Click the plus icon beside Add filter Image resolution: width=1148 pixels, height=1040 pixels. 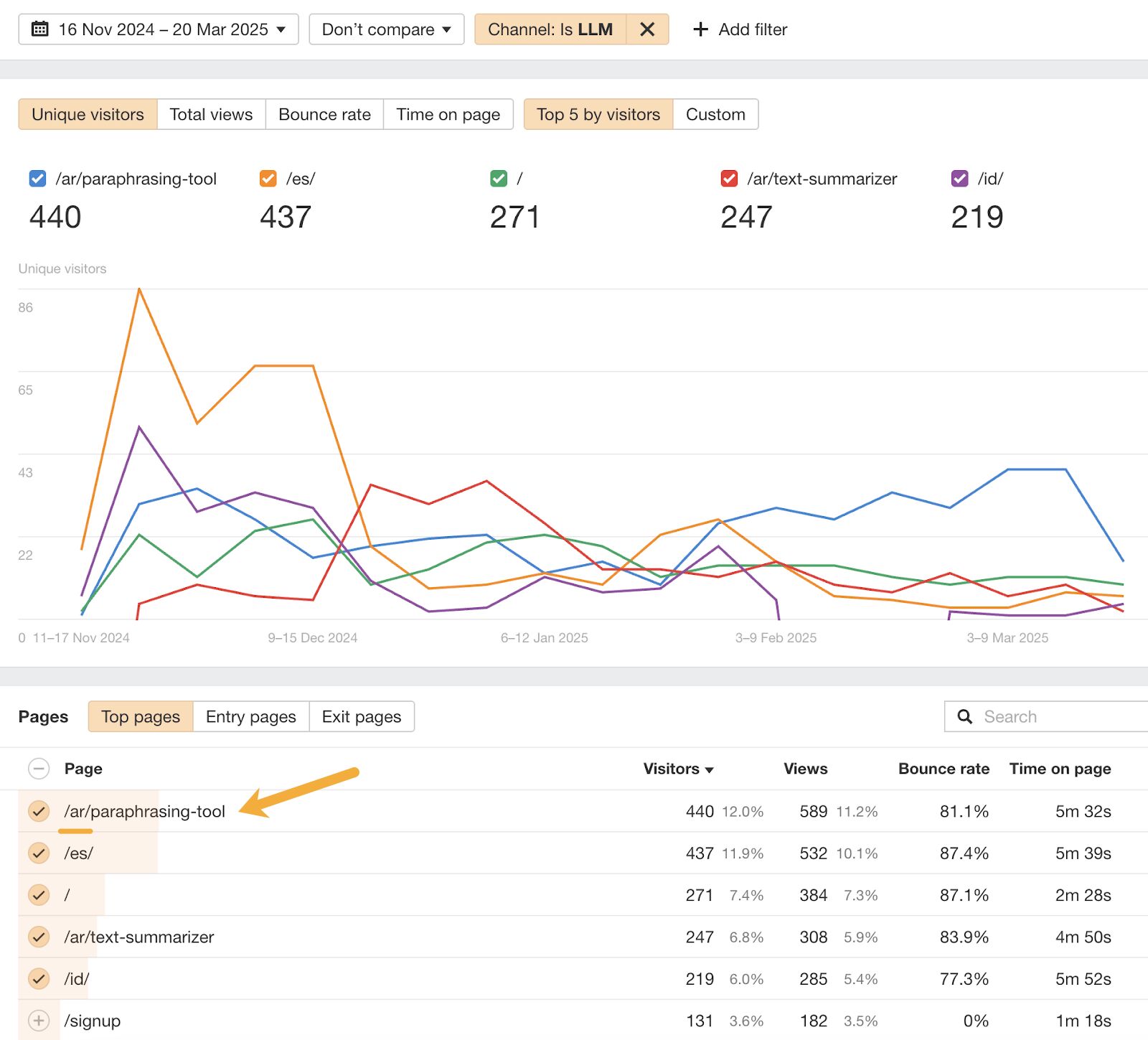[x=700, y=29]
